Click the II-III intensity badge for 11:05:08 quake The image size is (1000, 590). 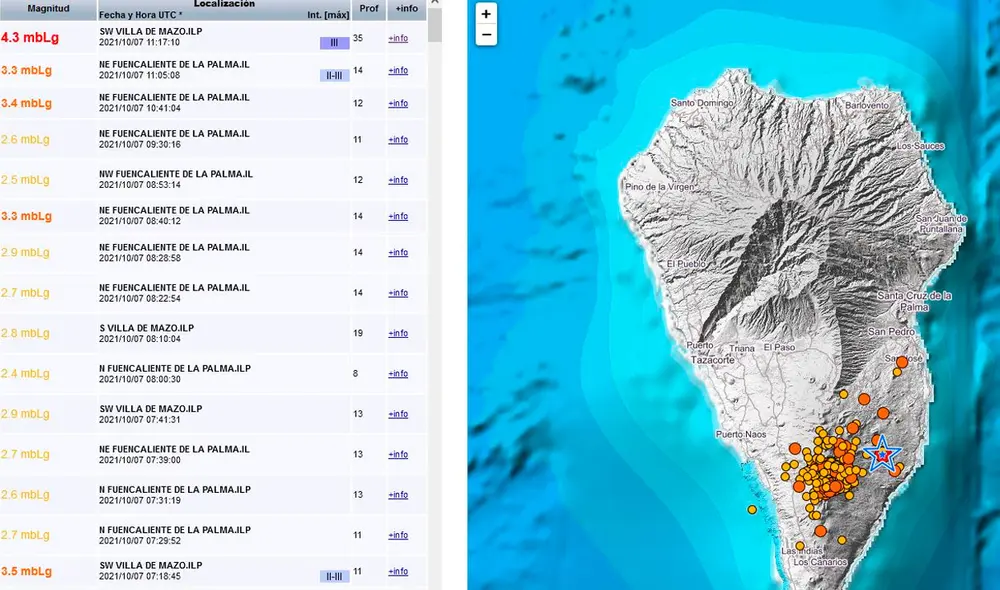point(334,75)
